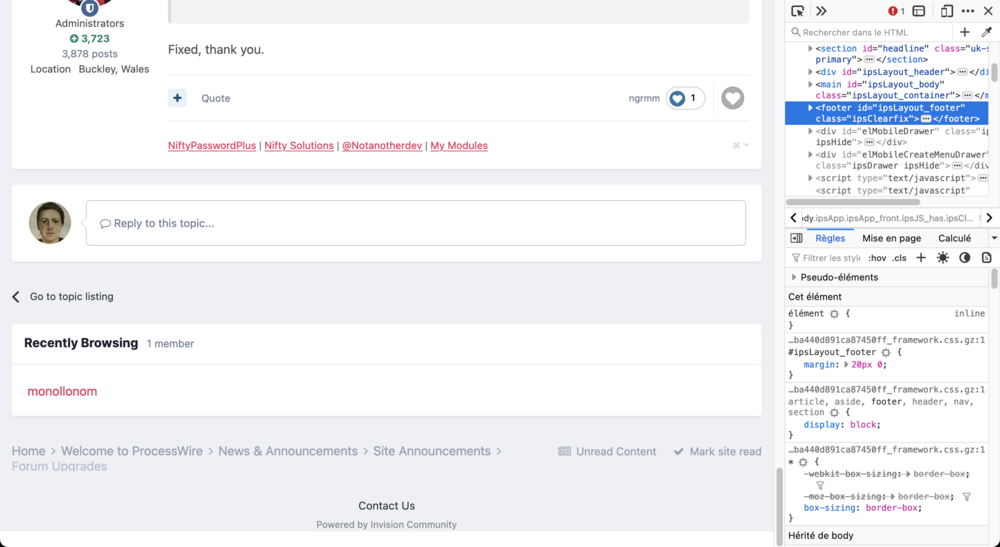The width and height of the screenshot is (1000, 547).
Task: Open the DevTools error count indicator
Action: coord(896,11)
